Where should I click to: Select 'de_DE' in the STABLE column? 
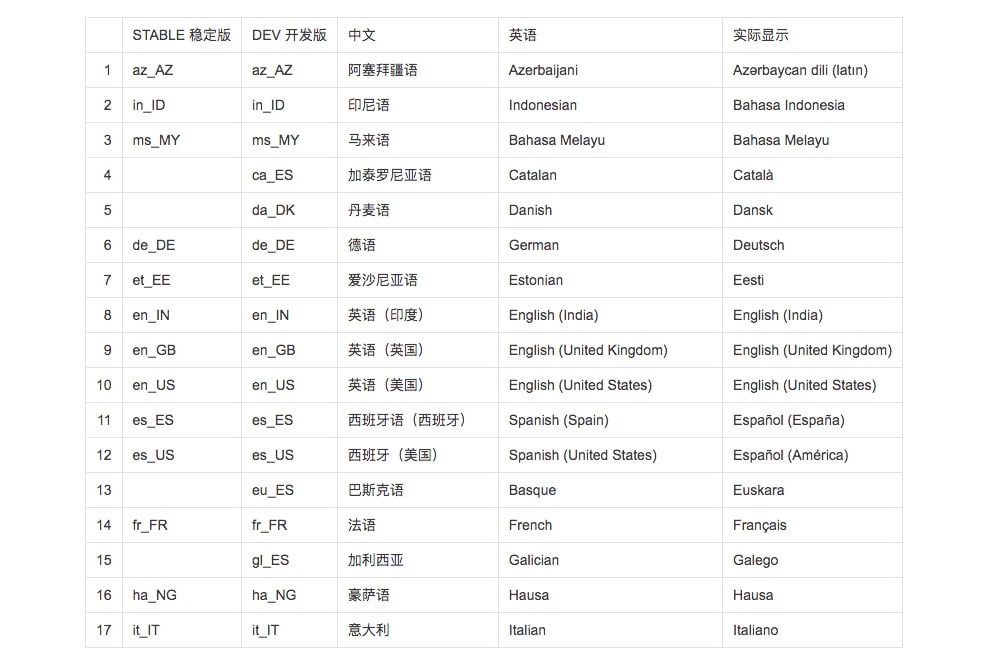pos(182,246)
